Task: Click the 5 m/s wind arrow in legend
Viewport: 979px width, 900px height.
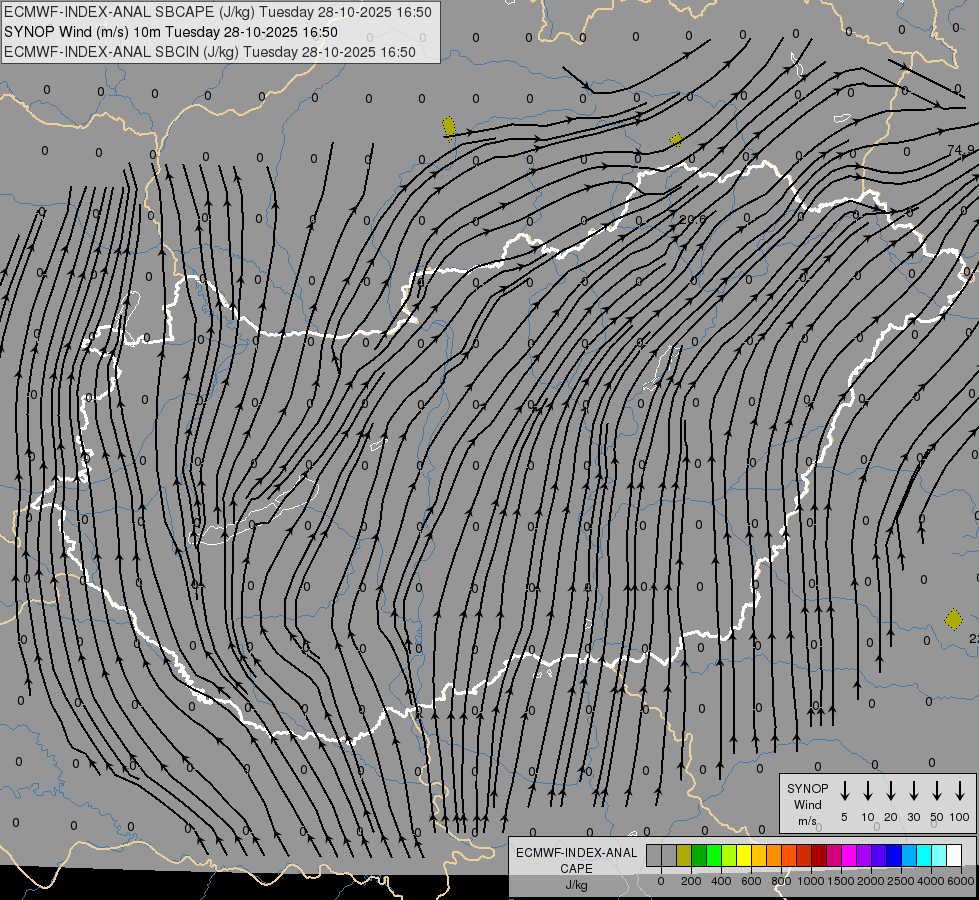Action: [x=844, y=791]
